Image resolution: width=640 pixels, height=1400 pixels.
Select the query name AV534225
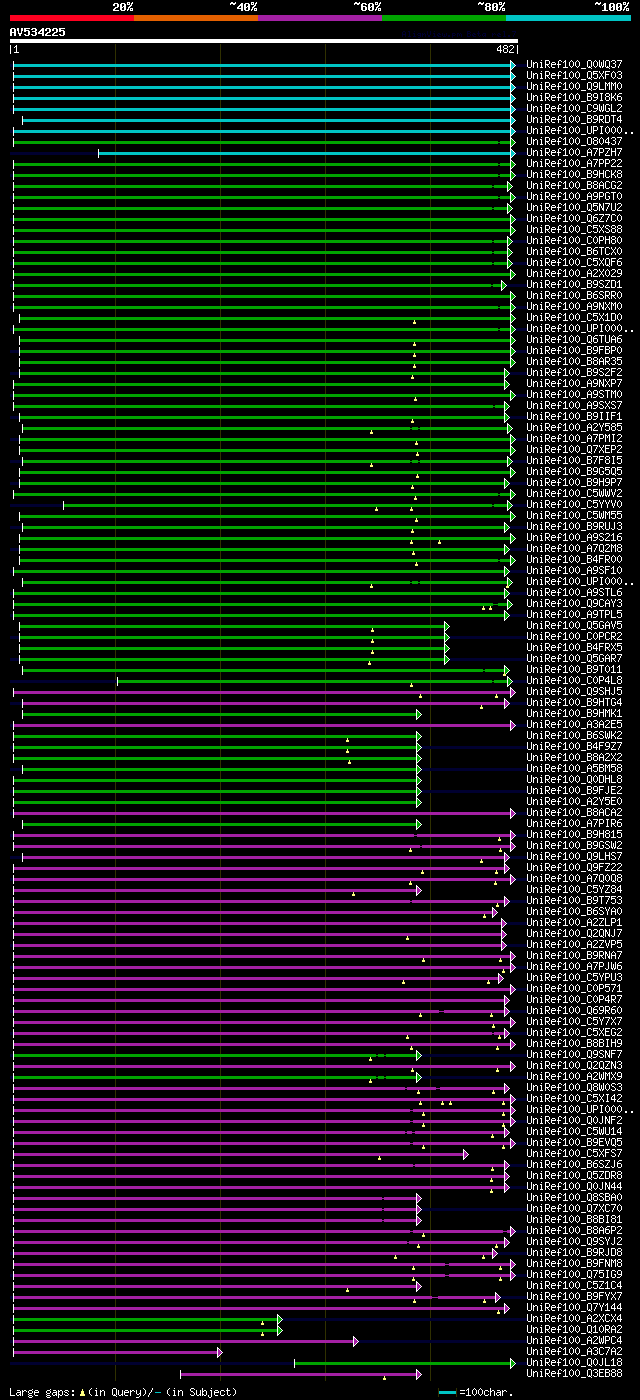pyautogui.click(x=38, y=32)
